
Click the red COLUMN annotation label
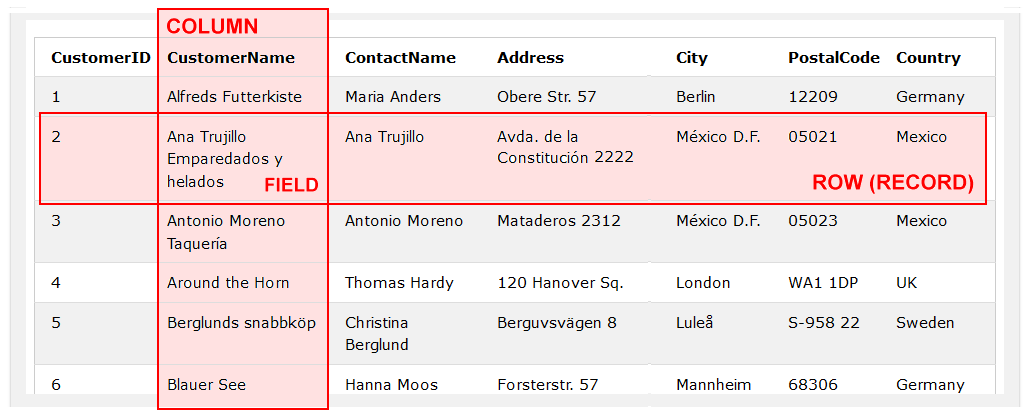click(x=212, y=27)
